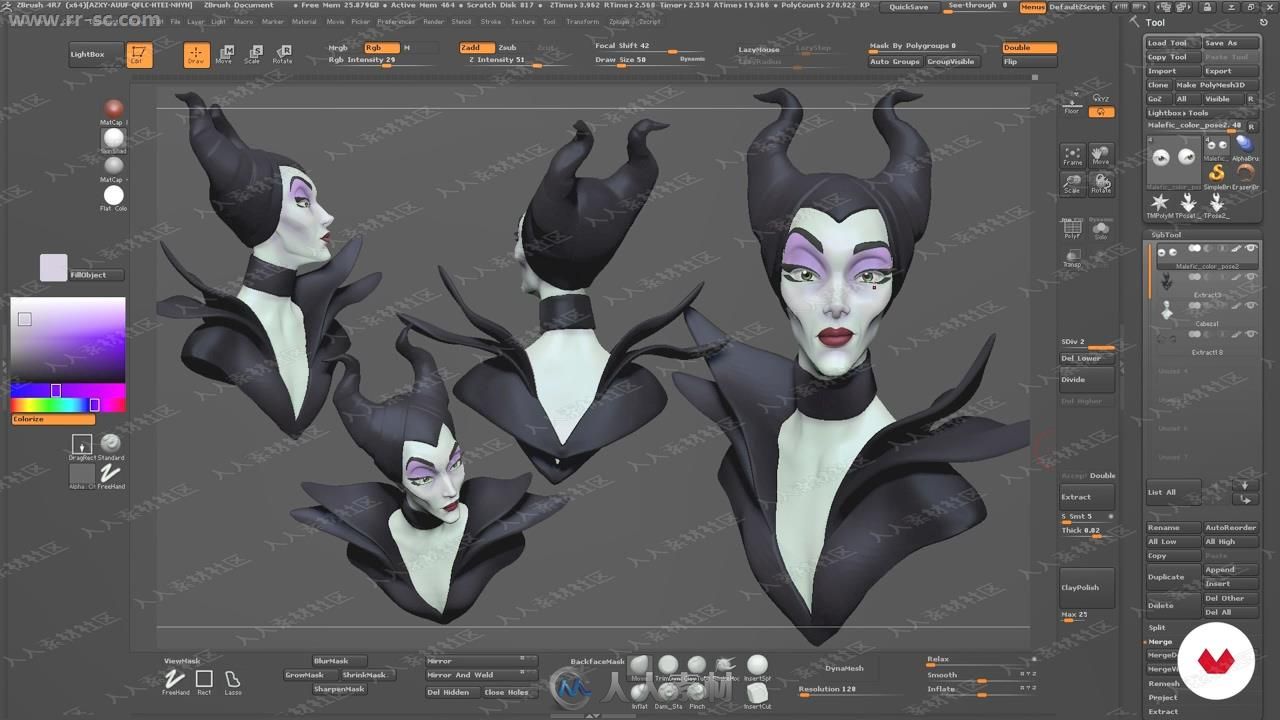The height and width of the screenshot is (720, 1280).
Task: Click the QuickSave button
Action: [909, 7]
